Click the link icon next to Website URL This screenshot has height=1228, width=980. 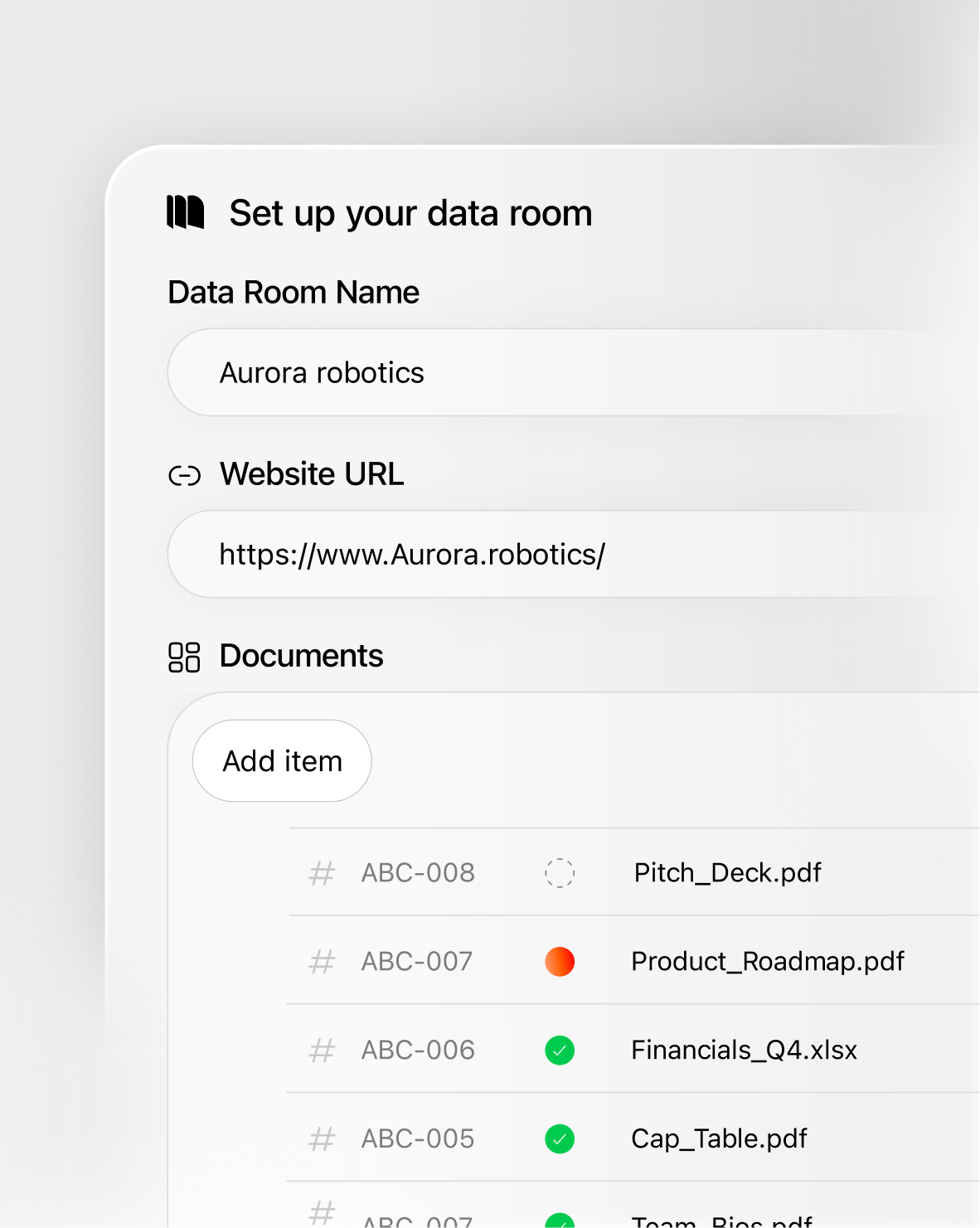coord(184,476)
